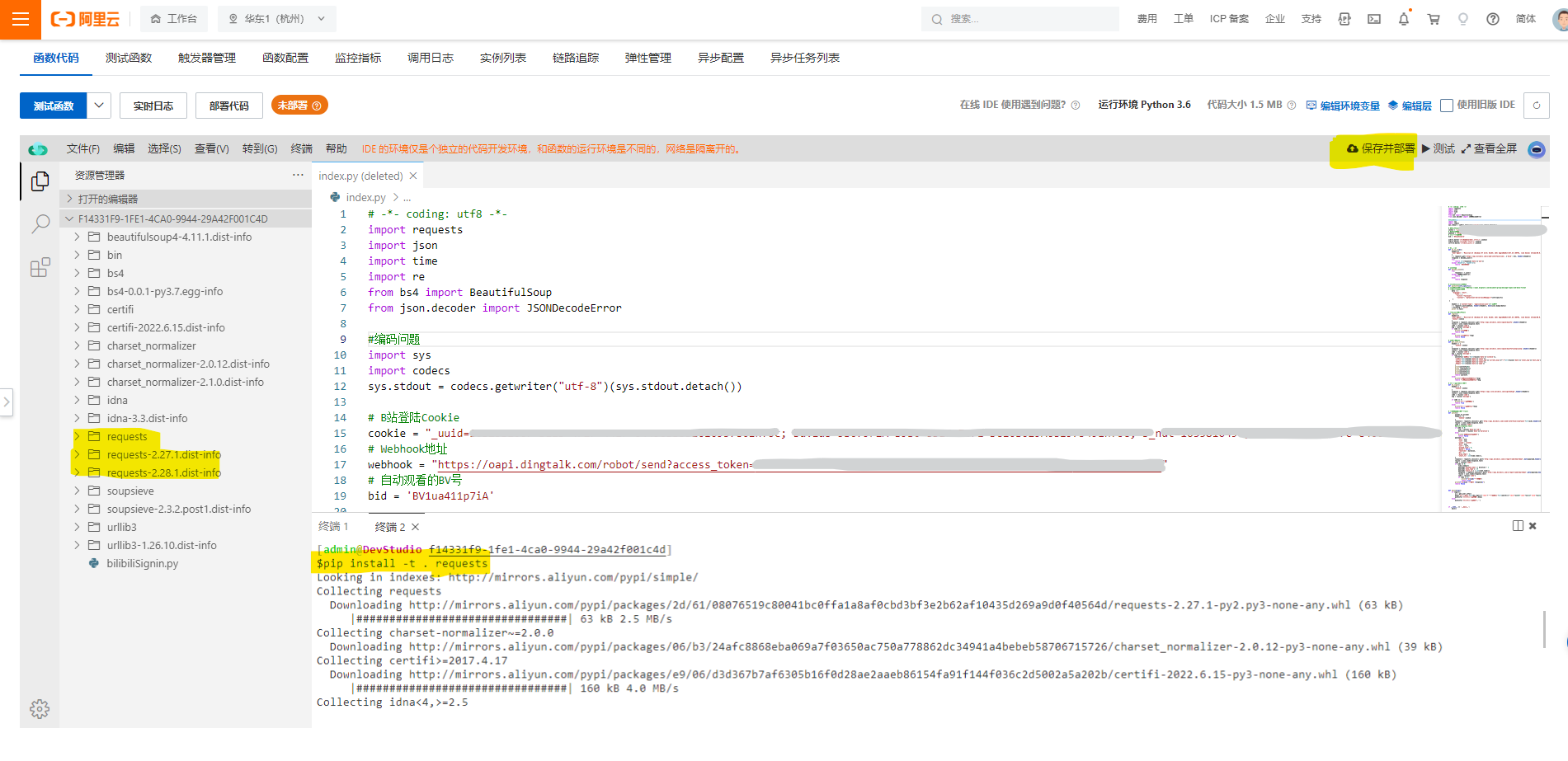Expand the 打开的编辑器 section
Image resolution: width=1568 pixels, height=761 pixels.
(x=186, y=199)
